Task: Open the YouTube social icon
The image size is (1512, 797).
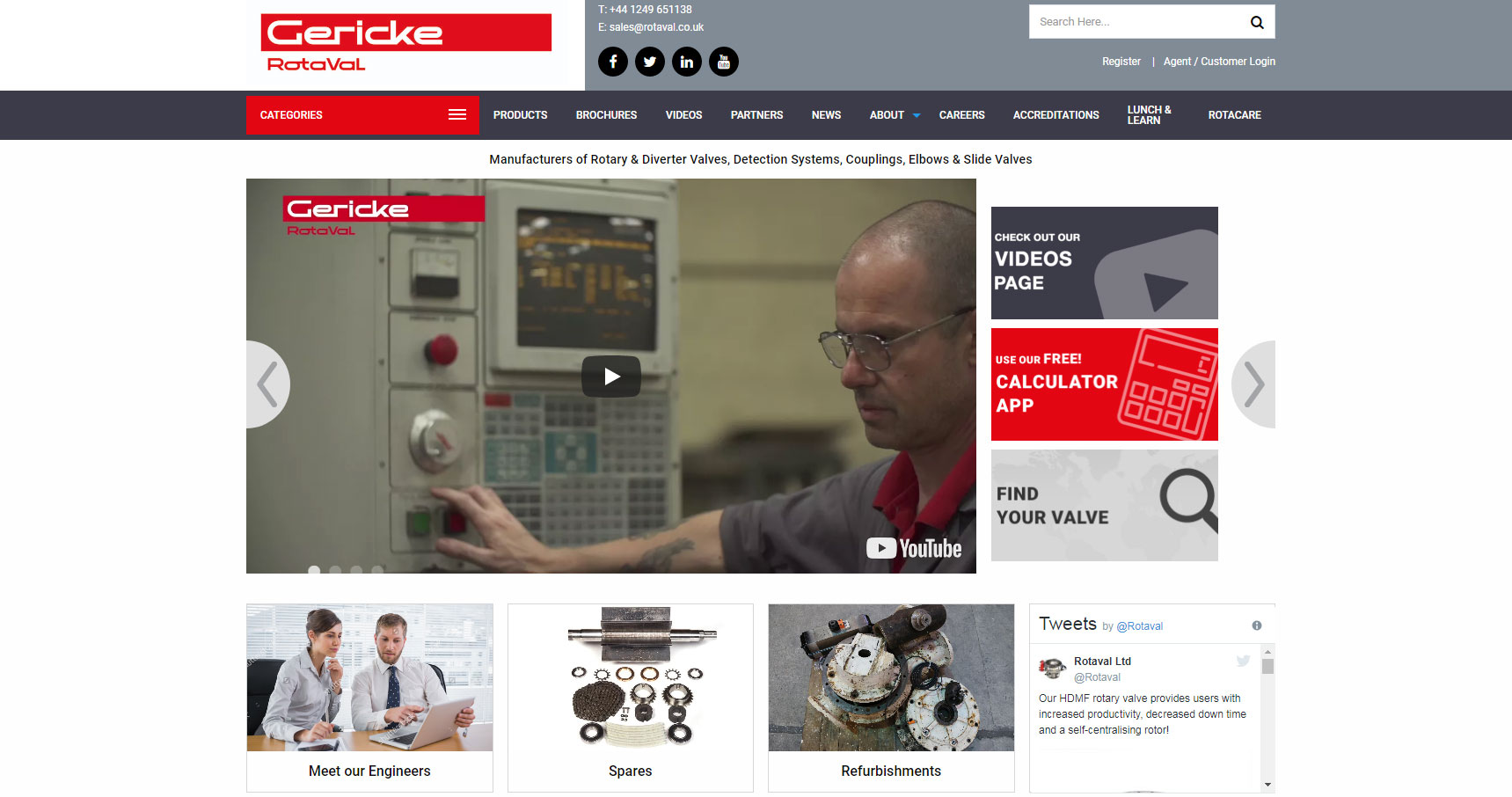Action: click(x=724, y=62)
